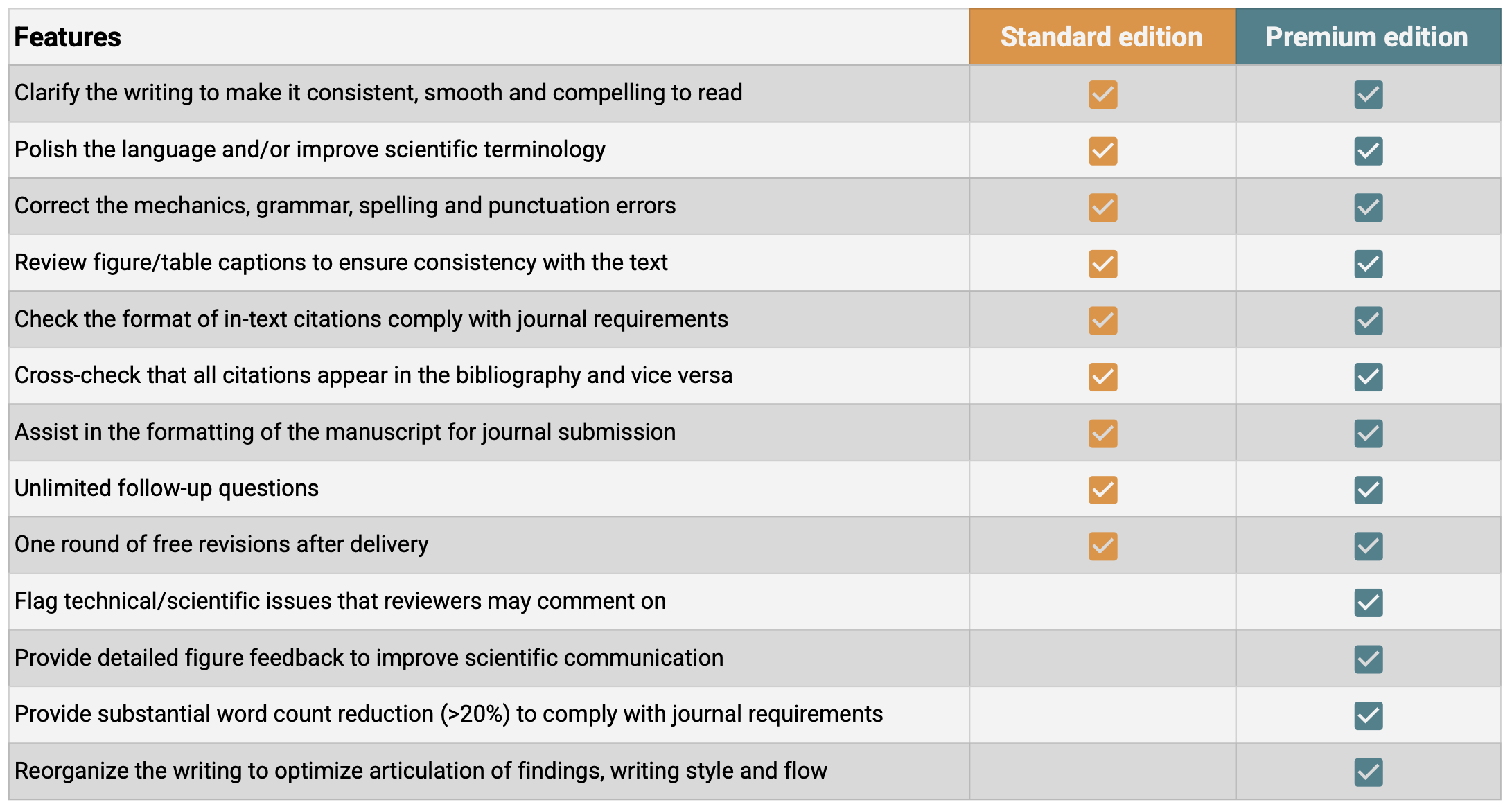Click Standard checkbox for Clarify the writing row
This screenshot has width=1512, height=809.
1102,94
